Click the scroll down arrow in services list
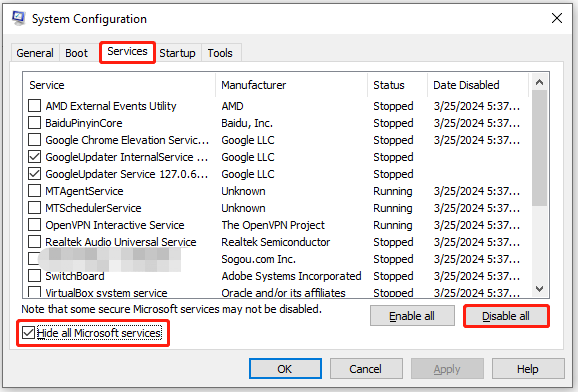Viewport: 578px width, 392px height. coord(539,289)
